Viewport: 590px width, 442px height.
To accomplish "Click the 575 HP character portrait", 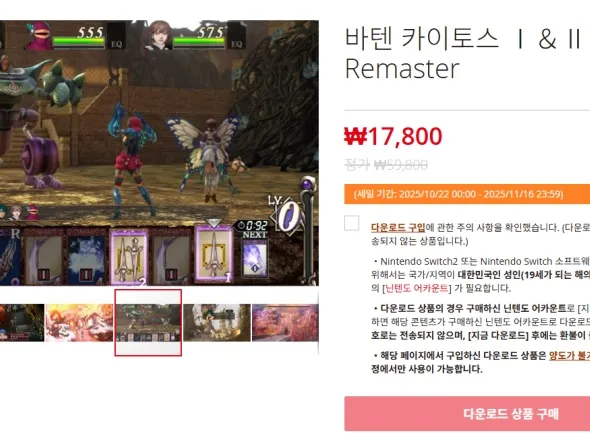I will [158, 35].
